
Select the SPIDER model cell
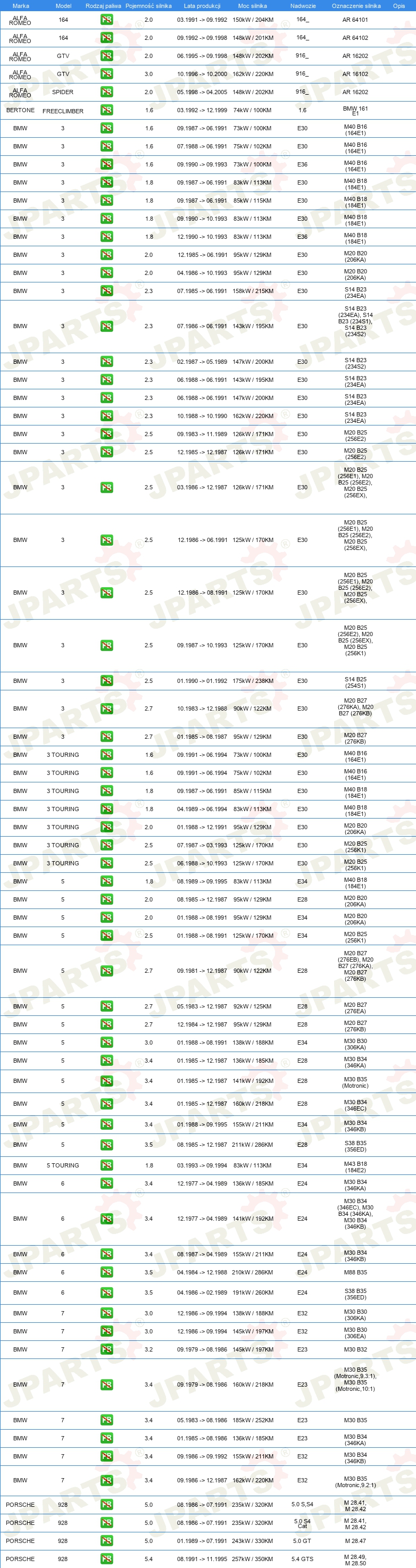63,92
